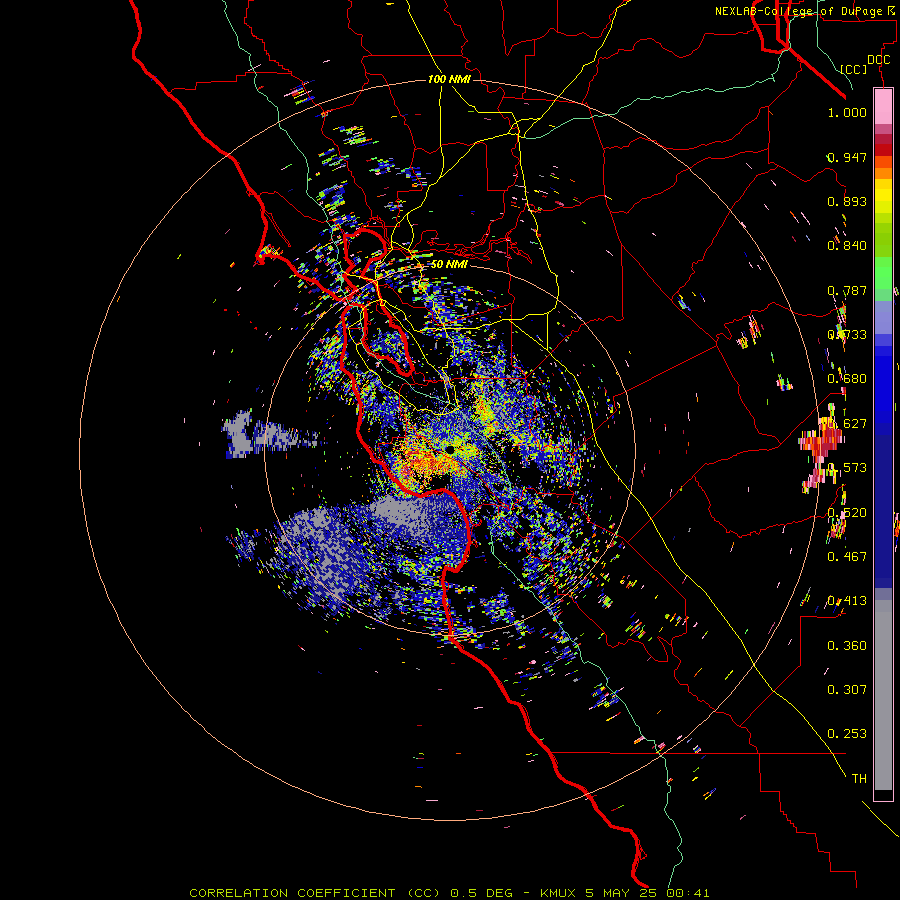
Task: Click the 0.680 legend value
Action: click(x=847, y=379)
